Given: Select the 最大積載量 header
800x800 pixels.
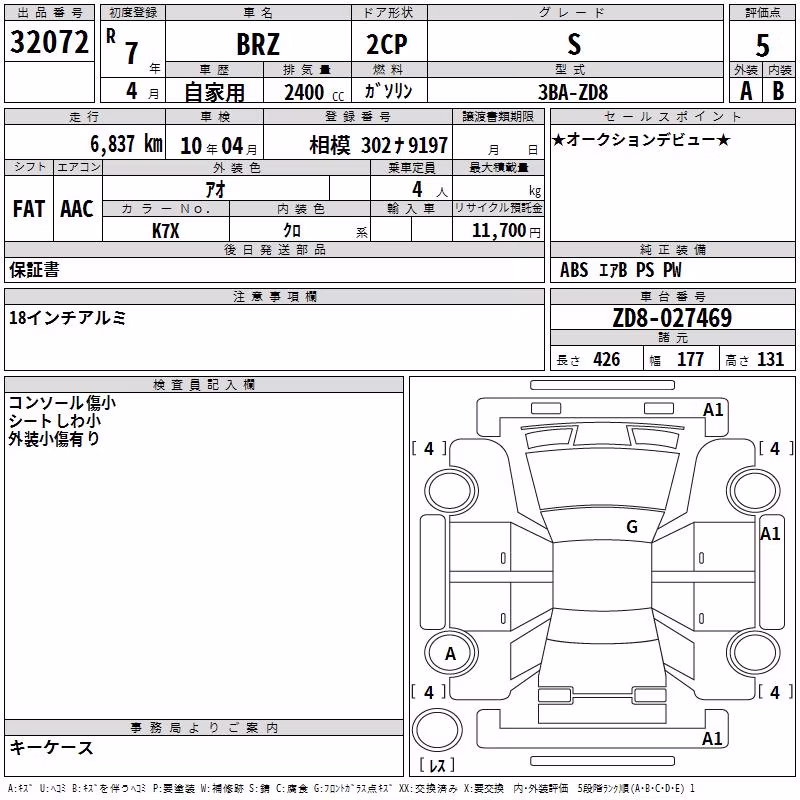Looking at the screenshot, I should (x=498, y=167).
